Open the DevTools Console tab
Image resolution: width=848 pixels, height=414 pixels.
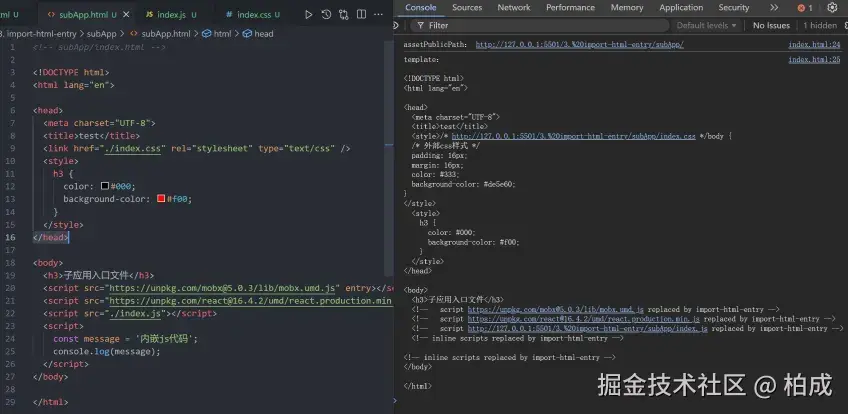click(x=421, y=8)
